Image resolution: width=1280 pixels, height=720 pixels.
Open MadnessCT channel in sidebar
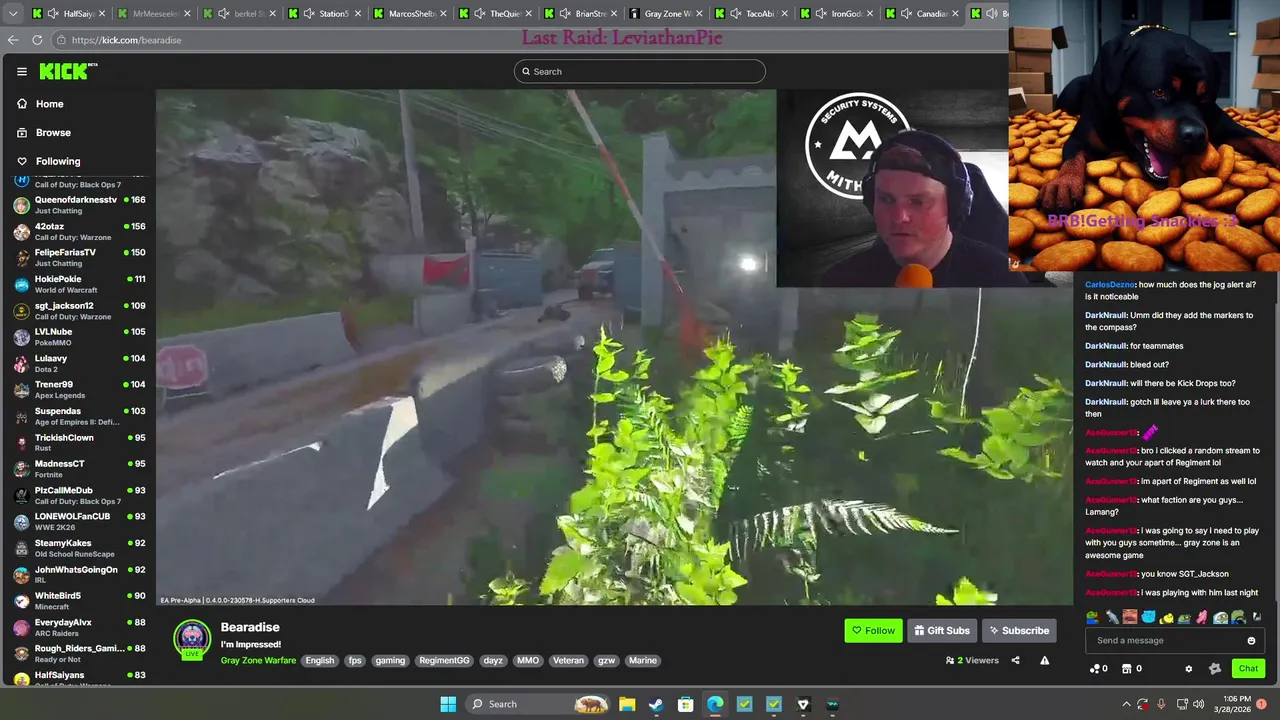[x=78, y=468]
